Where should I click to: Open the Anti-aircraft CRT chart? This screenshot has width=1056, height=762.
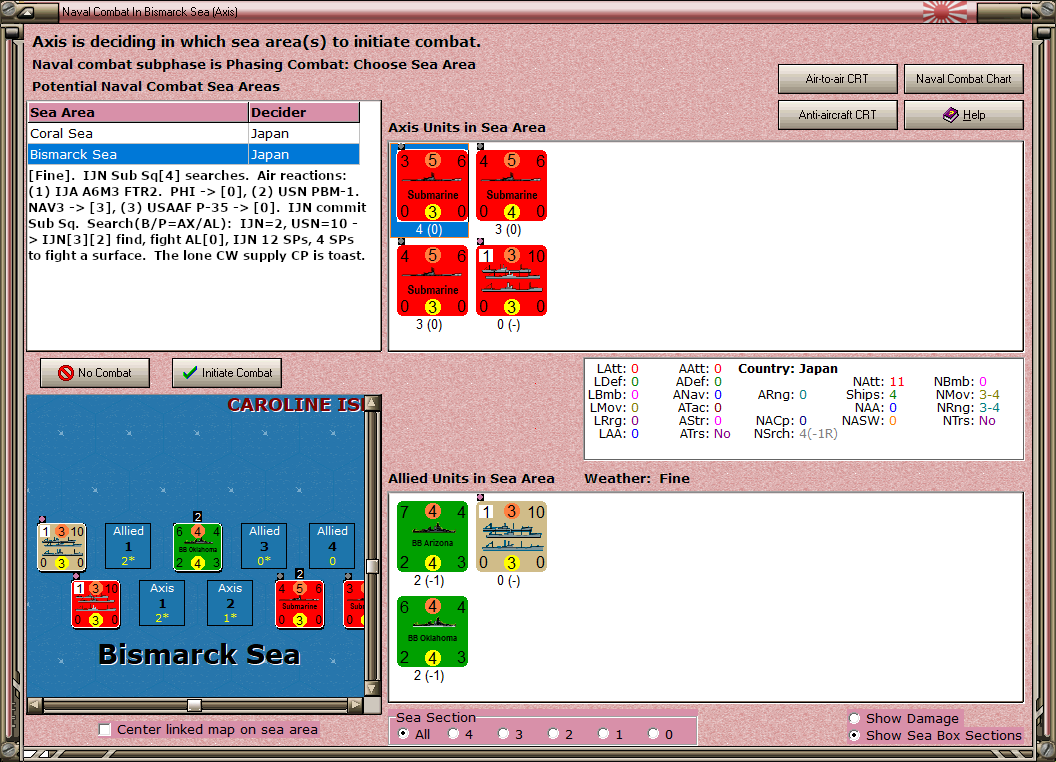[837, 115]
